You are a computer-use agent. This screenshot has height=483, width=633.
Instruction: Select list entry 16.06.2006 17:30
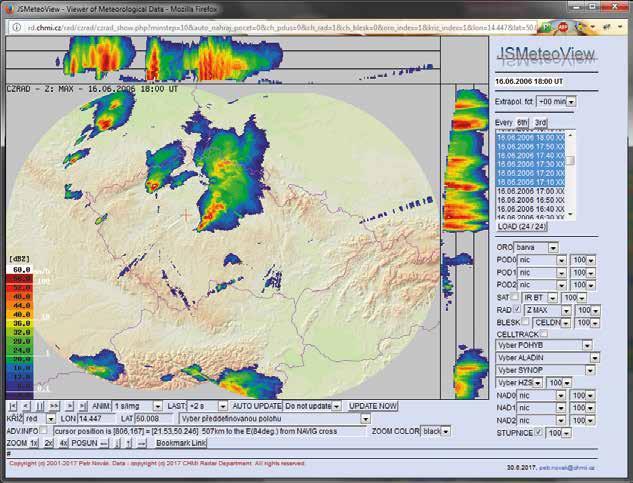(x=530, y=164)
